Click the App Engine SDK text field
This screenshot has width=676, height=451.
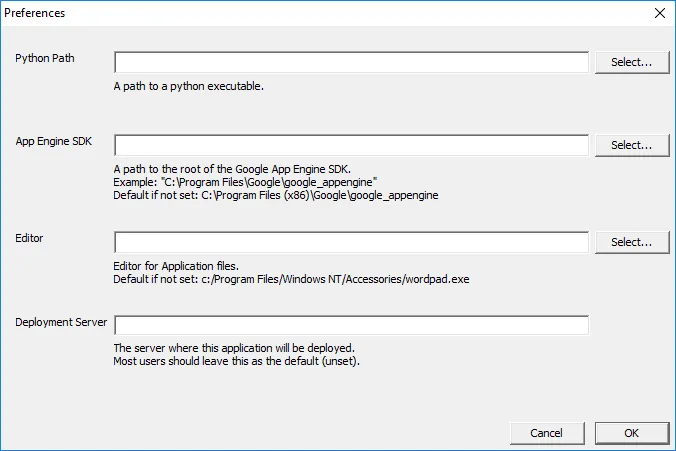tap(351, 145)
